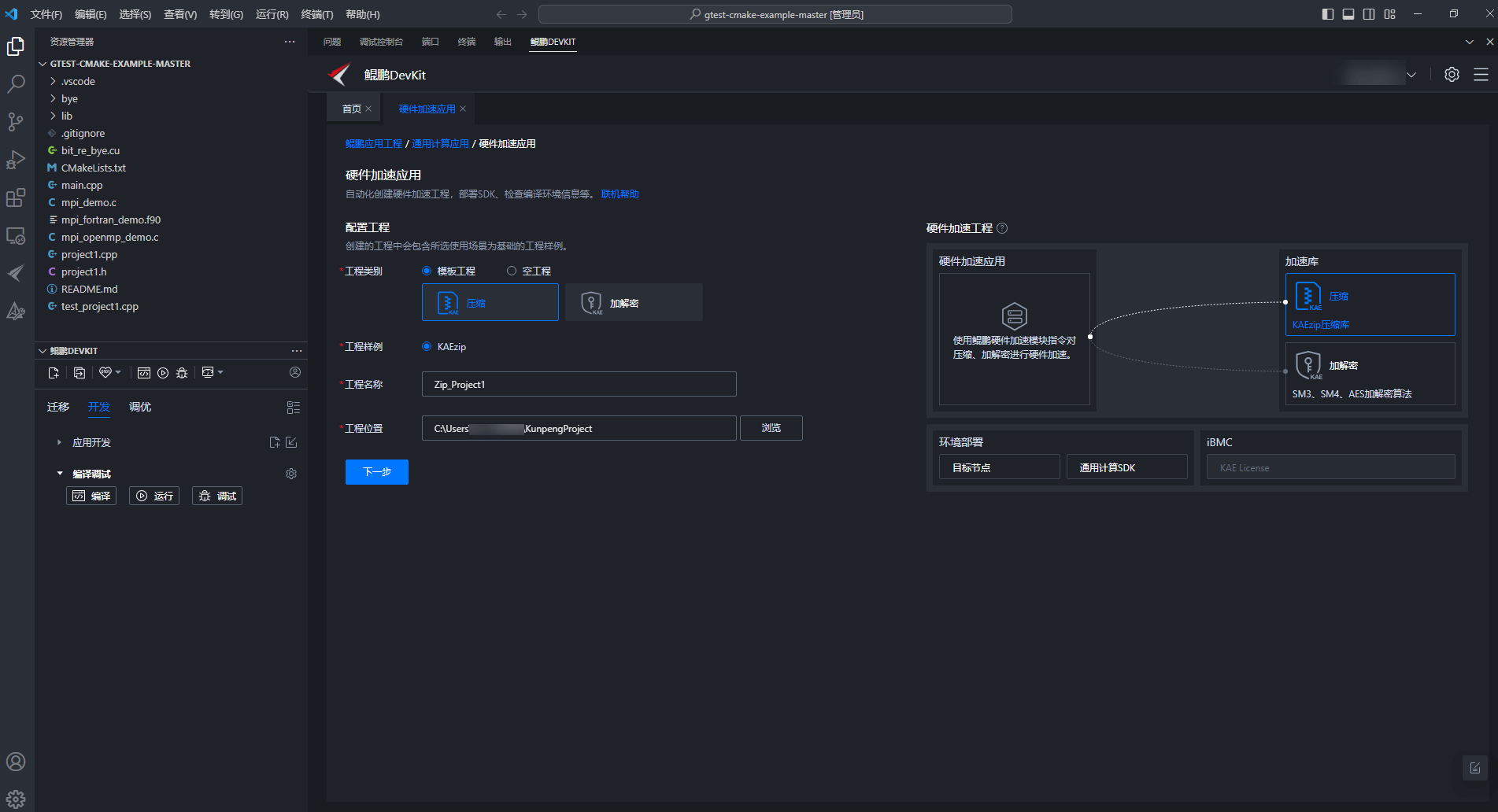Open main.cpp in the explorer
The image size is (1498, 812).
click(82, 185)
